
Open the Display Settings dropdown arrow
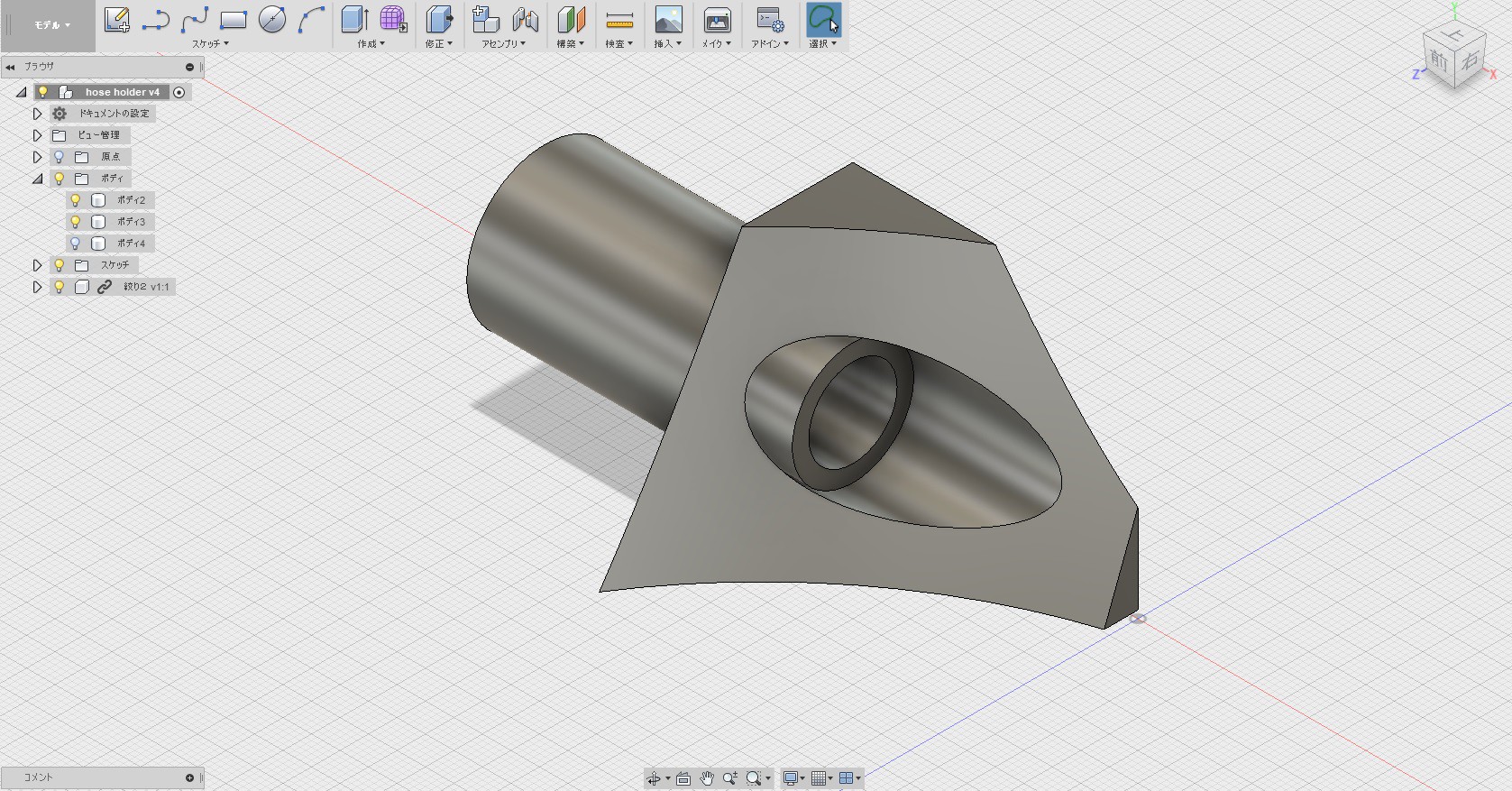(x=802, y=778)
